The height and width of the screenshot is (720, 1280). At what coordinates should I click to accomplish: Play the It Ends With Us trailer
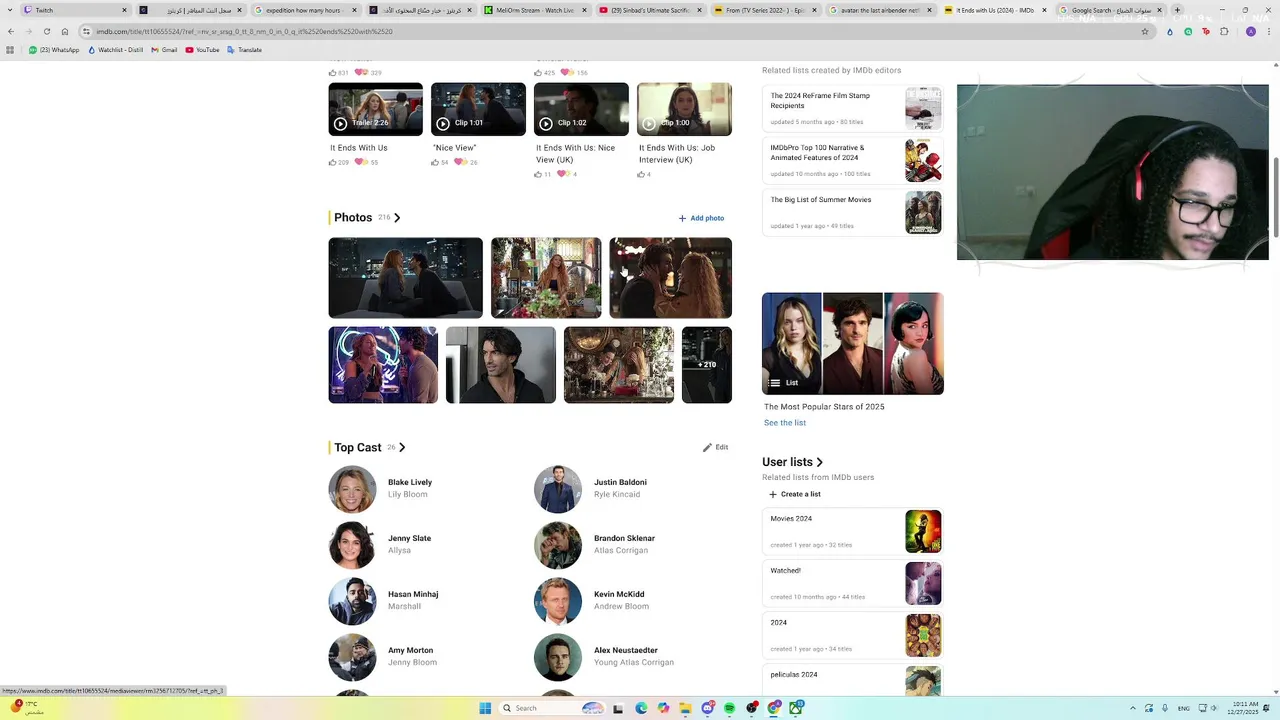[375, 109]
